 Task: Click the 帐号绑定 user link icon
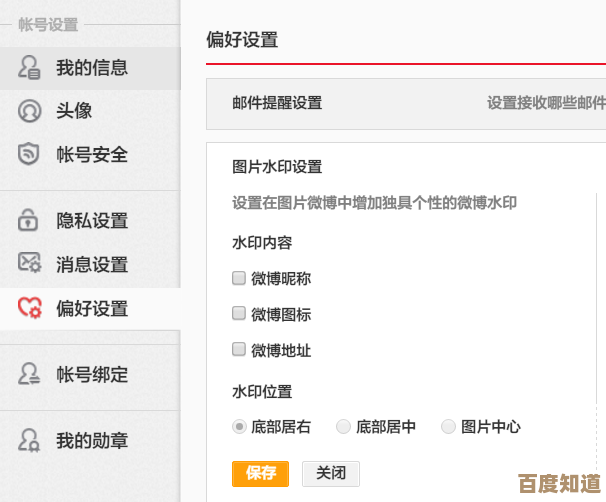[29, 375]
